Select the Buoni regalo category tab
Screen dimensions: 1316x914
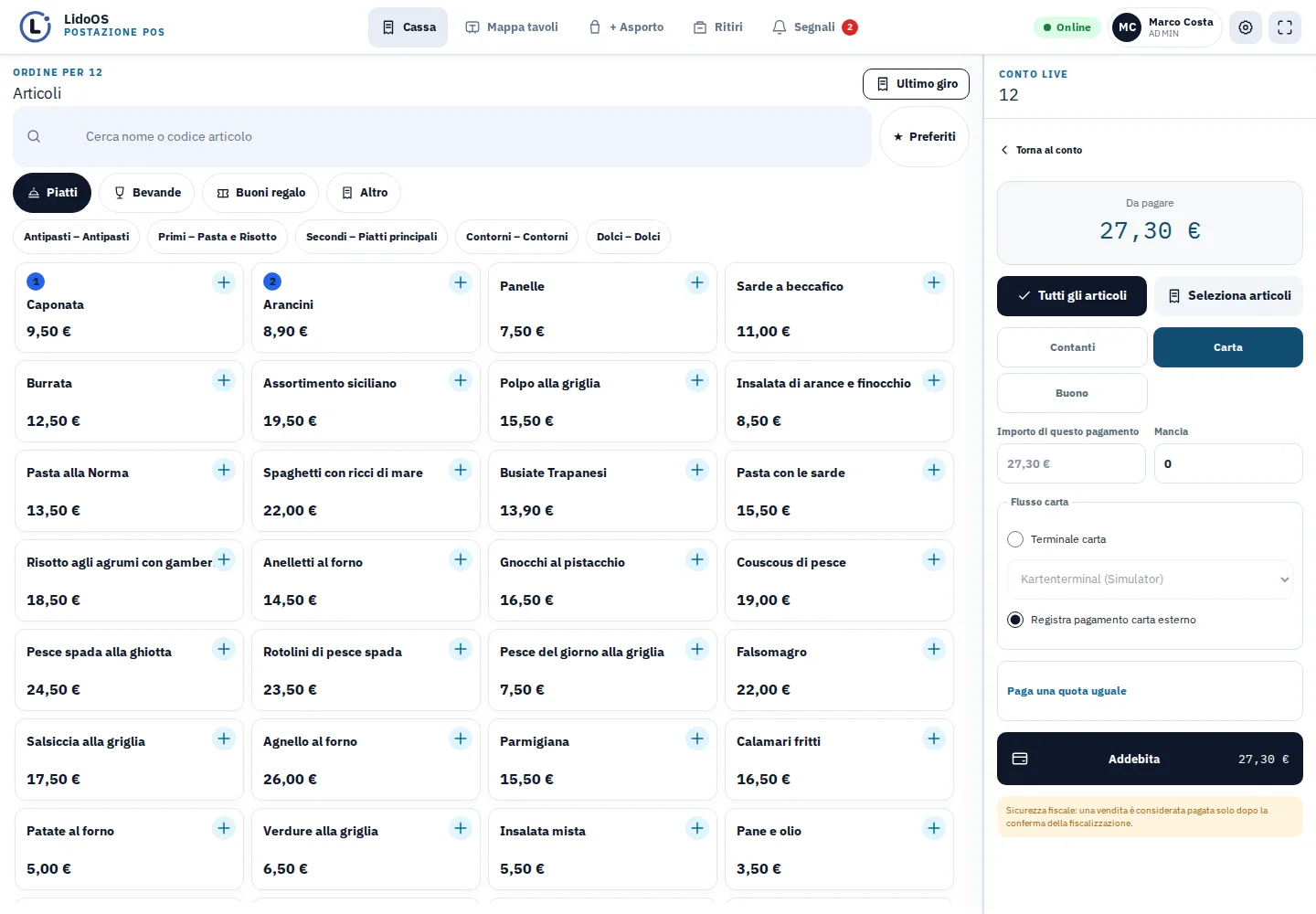click(260, 193)
